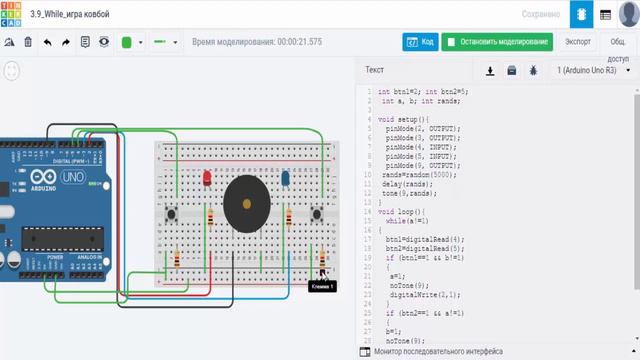This screenshot has width=640, height=360.
Task: Click the piezo buzzer component
Action: click(x=247, y=204)
